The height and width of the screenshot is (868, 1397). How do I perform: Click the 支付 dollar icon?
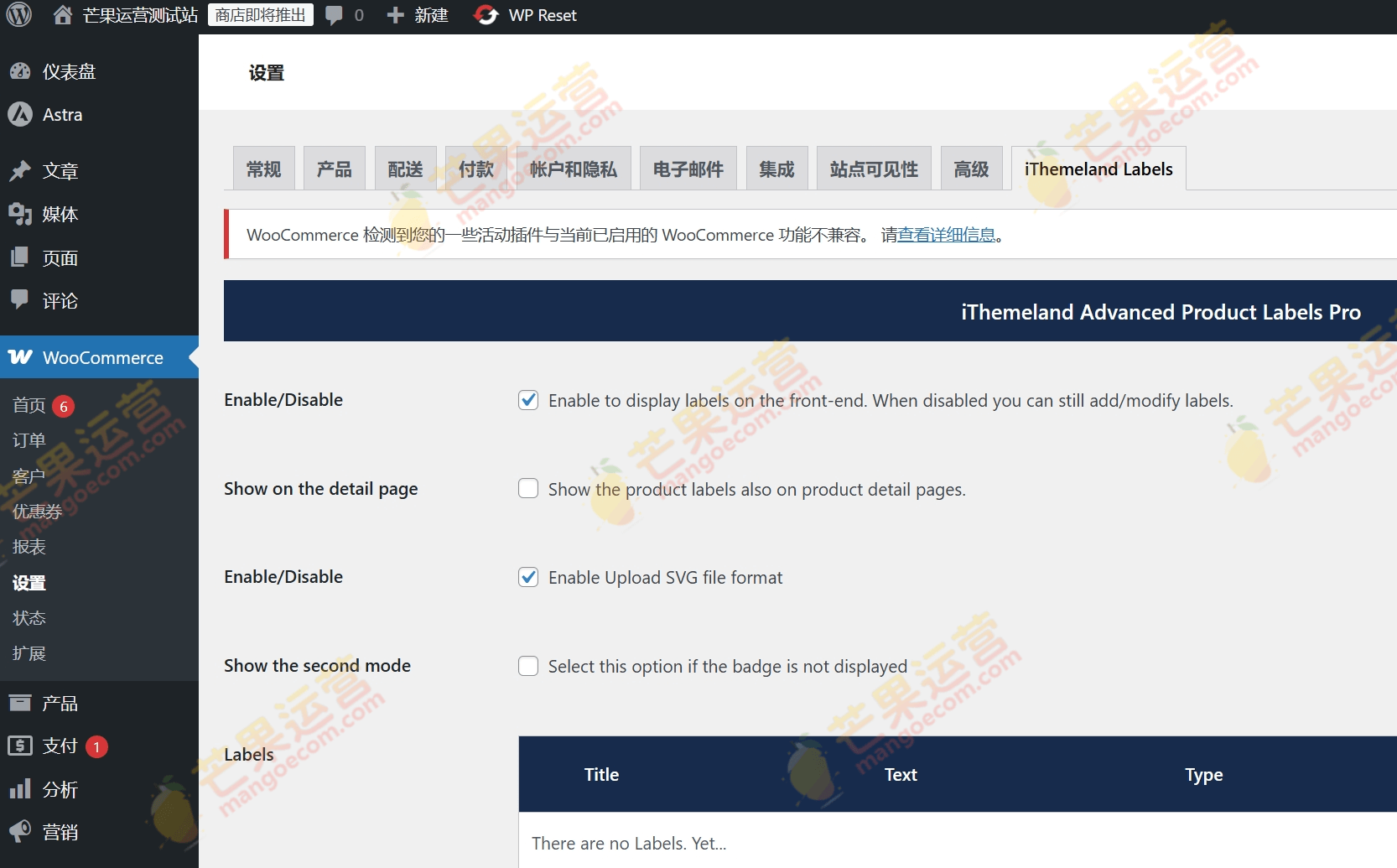[x=20, y=746]
